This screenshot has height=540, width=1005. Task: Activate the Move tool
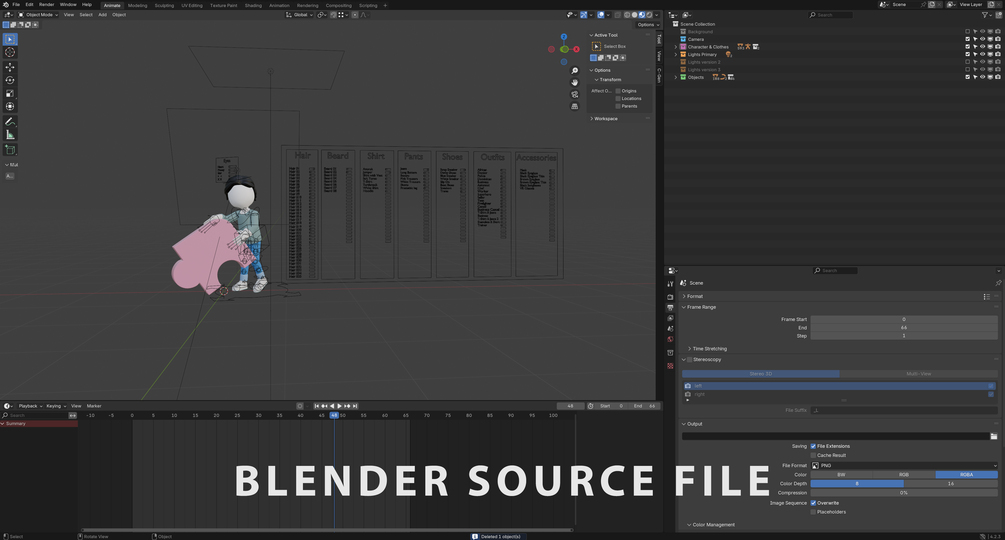[x=10, y=67]
